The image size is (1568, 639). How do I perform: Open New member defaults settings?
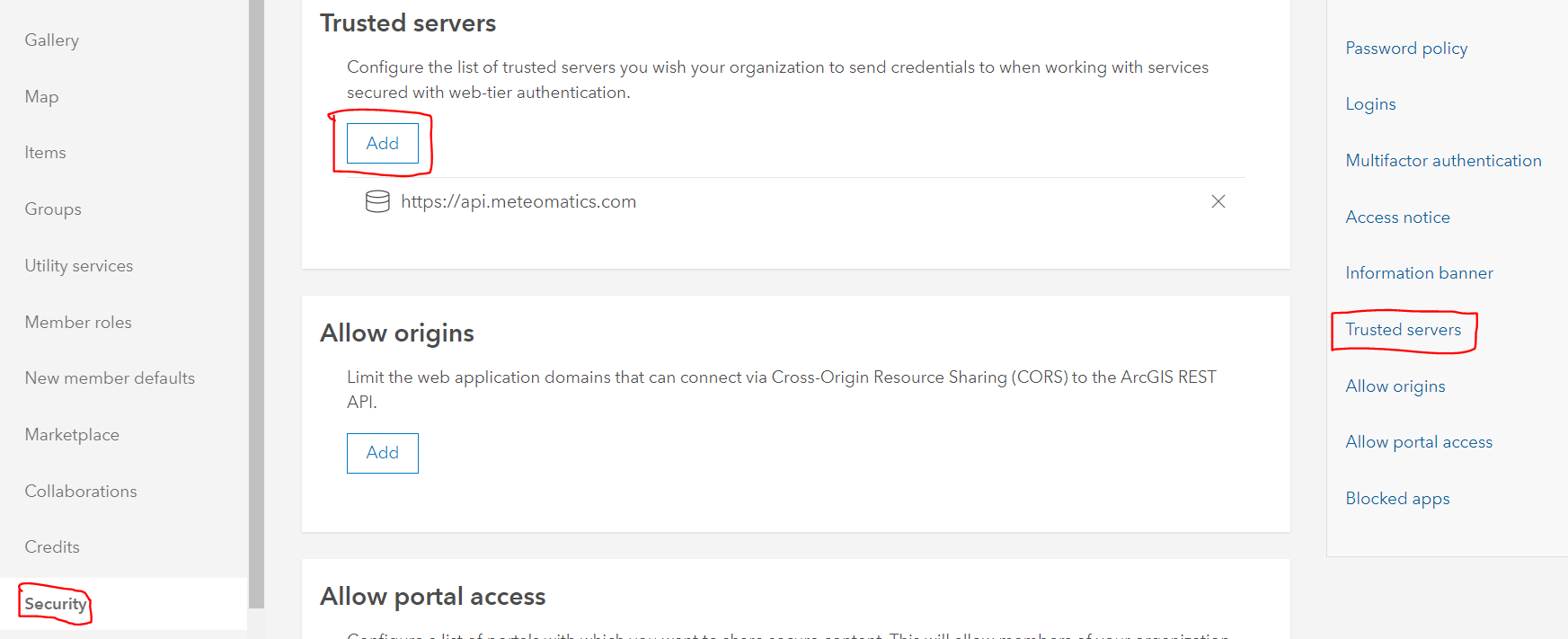coord(109,377)
